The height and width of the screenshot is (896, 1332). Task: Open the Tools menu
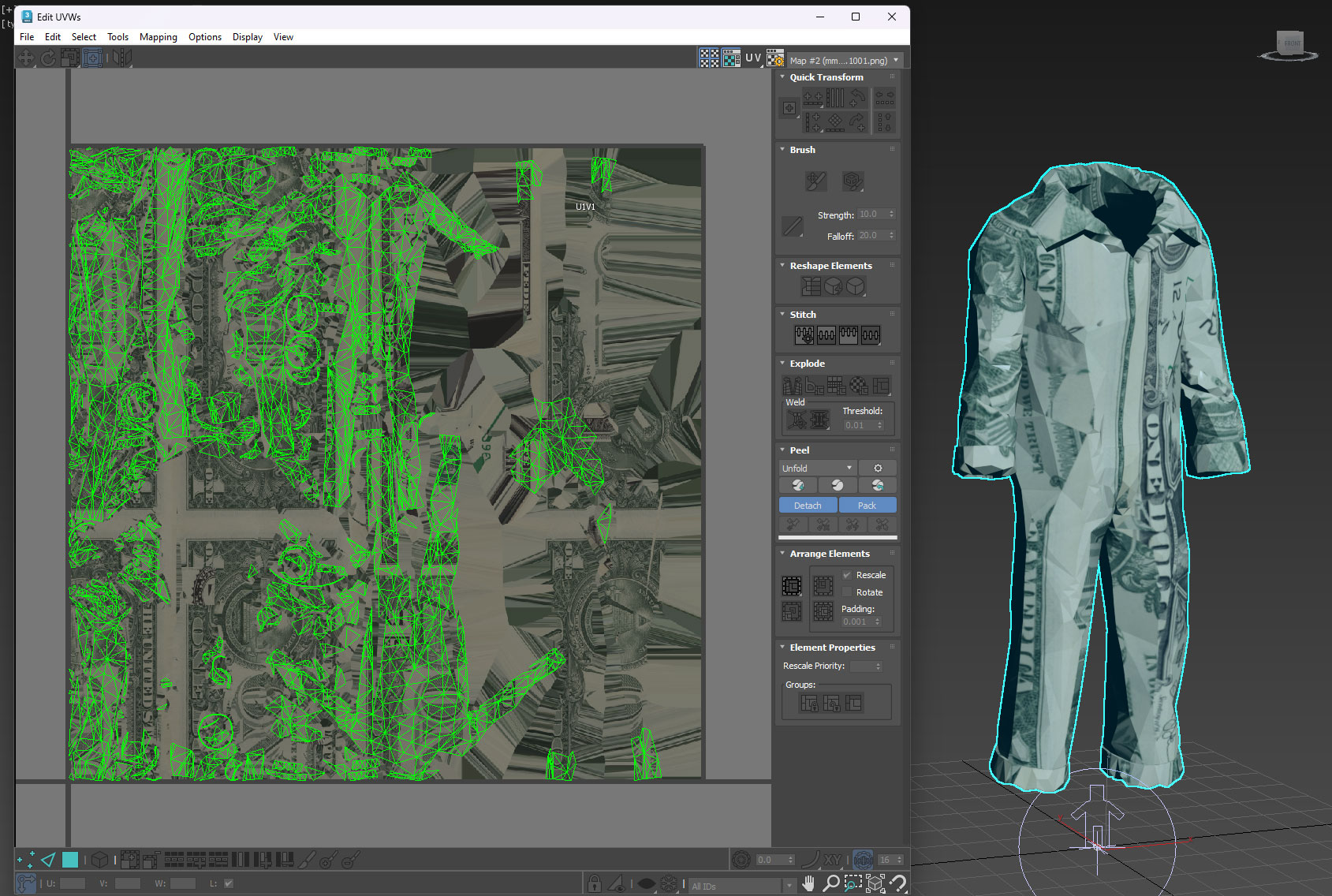pyautogui.click(x=118, y=37)
